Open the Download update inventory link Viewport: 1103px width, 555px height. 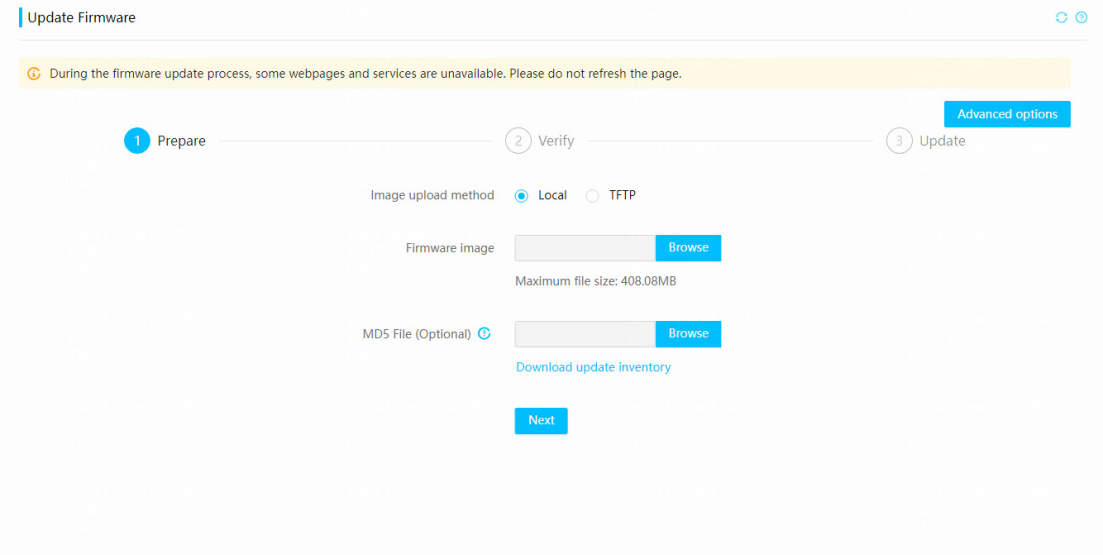tap(593, 367)
